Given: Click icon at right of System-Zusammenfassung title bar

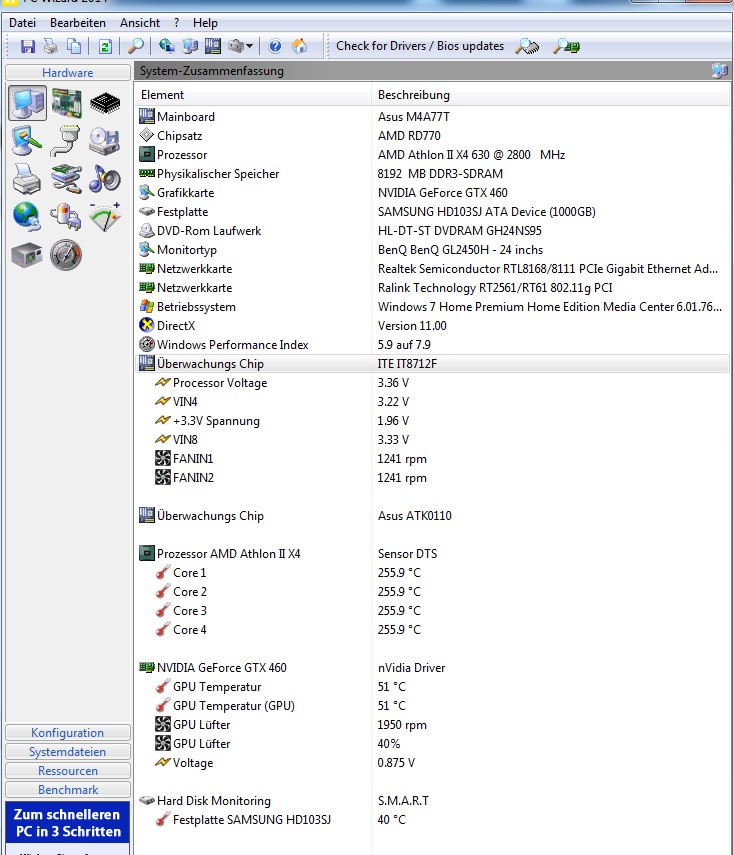Looking at the screenshot, I should pyautogui.click(x=720, y=71).
